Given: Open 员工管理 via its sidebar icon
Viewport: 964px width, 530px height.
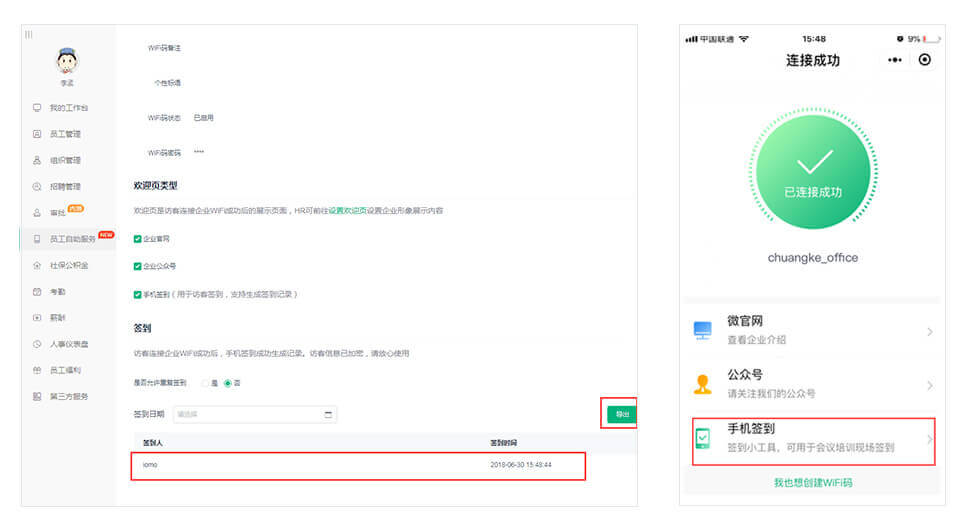Looking at the screenshot, I should (37, 133).
